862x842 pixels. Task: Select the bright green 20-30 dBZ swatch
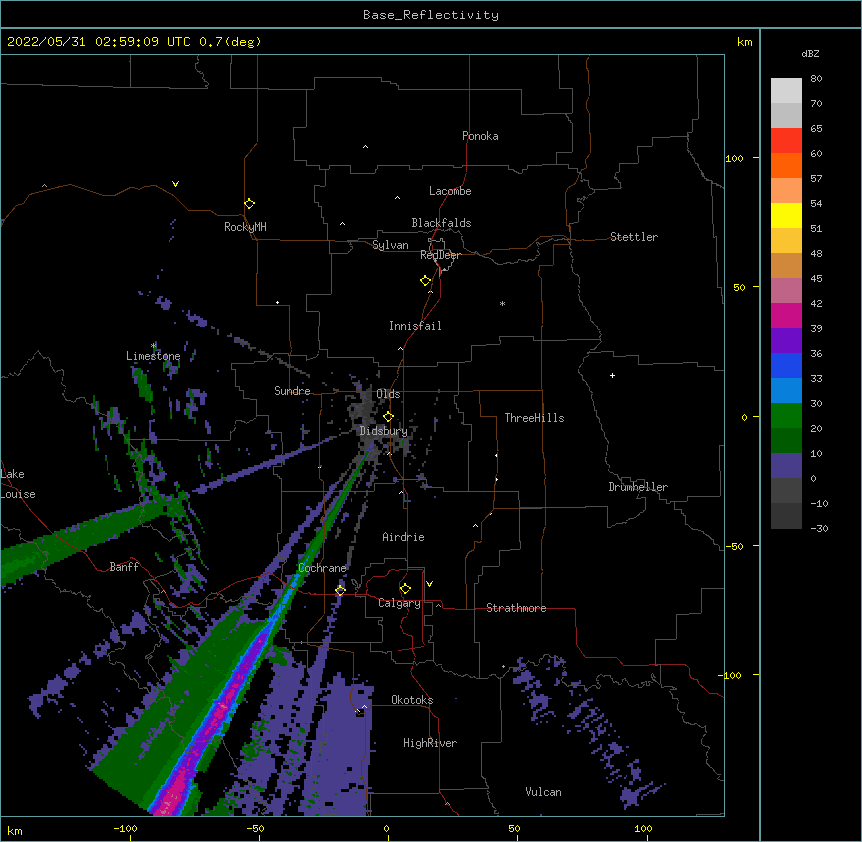(786, 416)
